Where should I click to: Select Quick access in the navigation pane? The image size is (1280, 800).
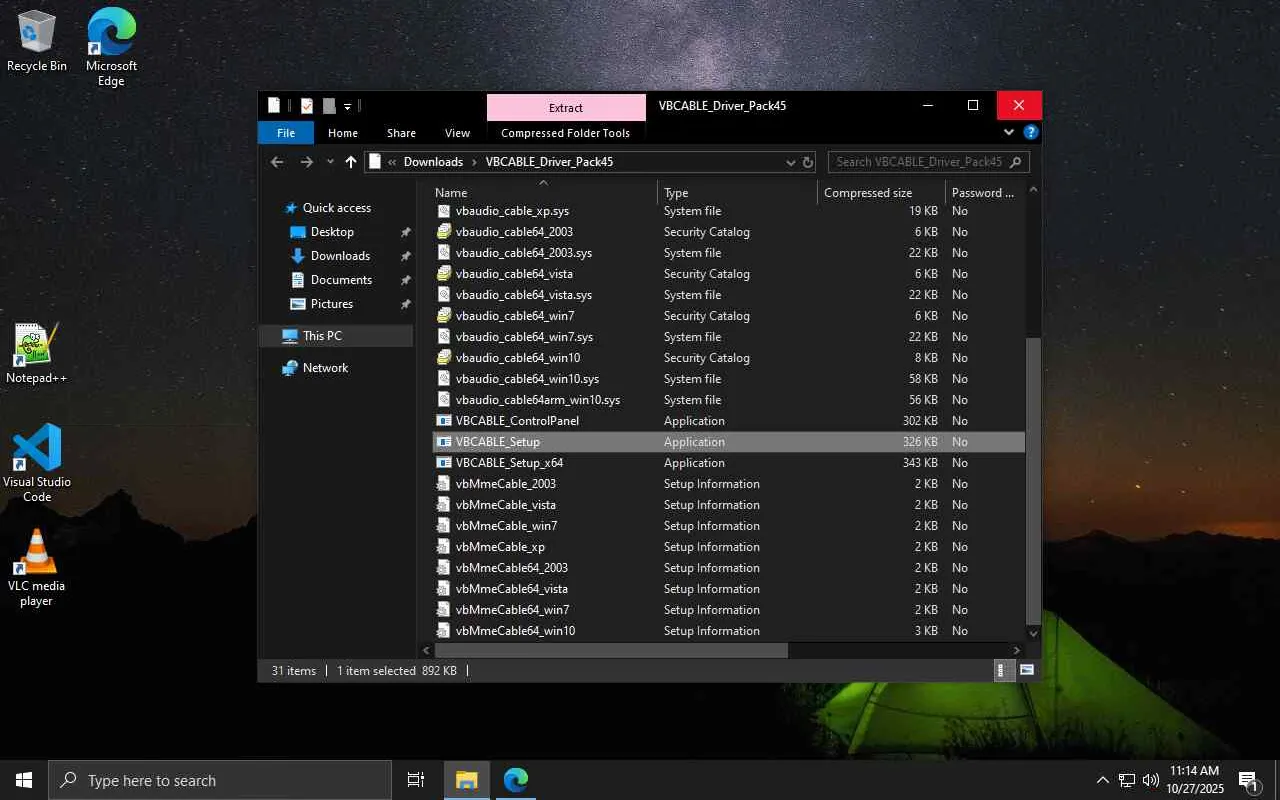click(337, 208)
